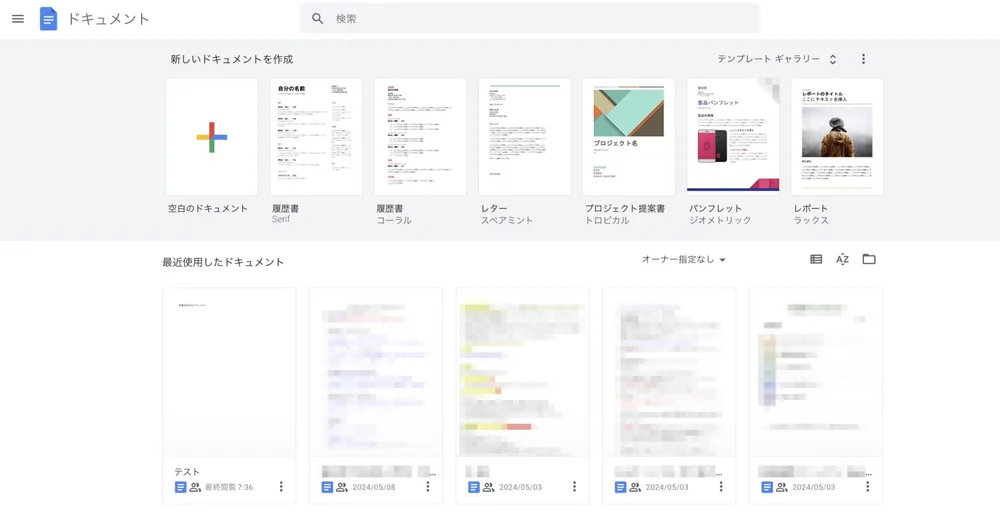Image resolution: width=1000 pixels, height=515 pixels.
Task: Click the レポート label text
Action: [x=811, y=208]
